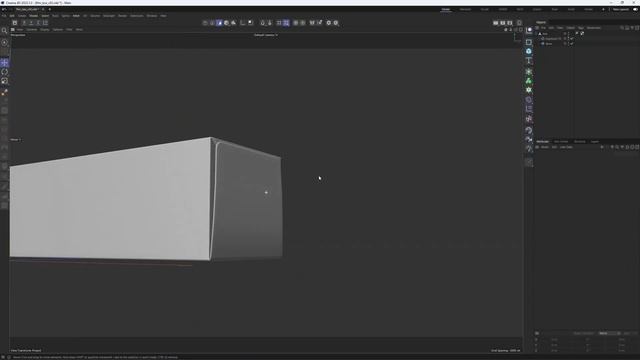Toggle Y axis lock

[31, 23]
